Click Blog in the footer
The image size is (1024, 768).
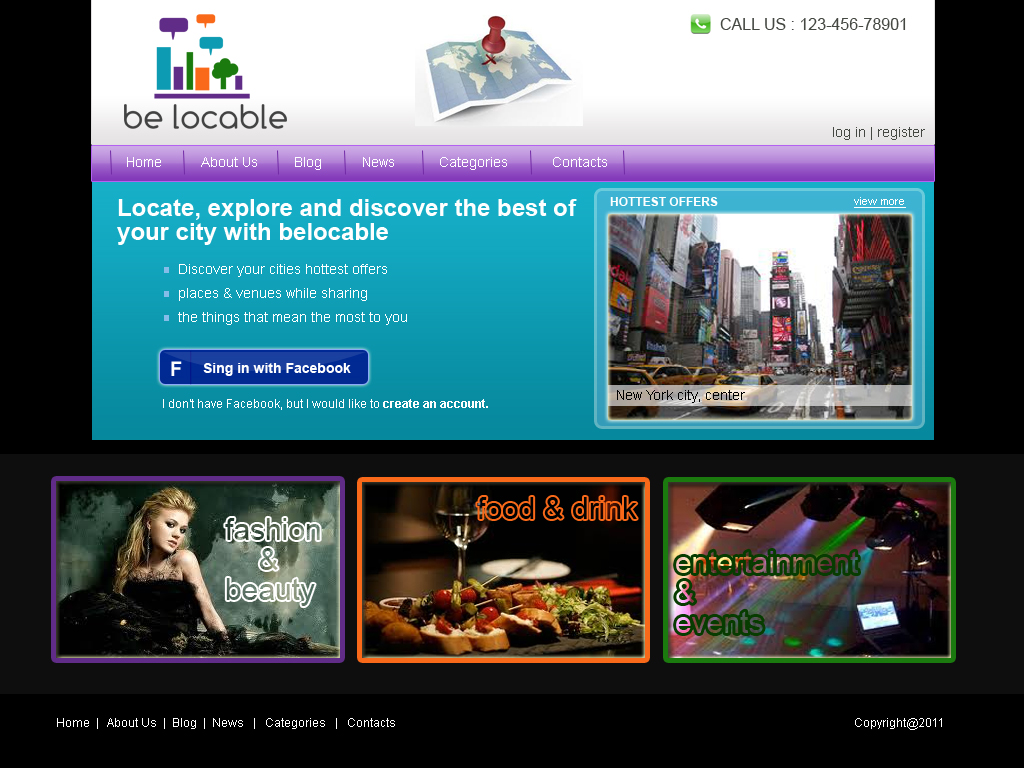pos(184,723)
